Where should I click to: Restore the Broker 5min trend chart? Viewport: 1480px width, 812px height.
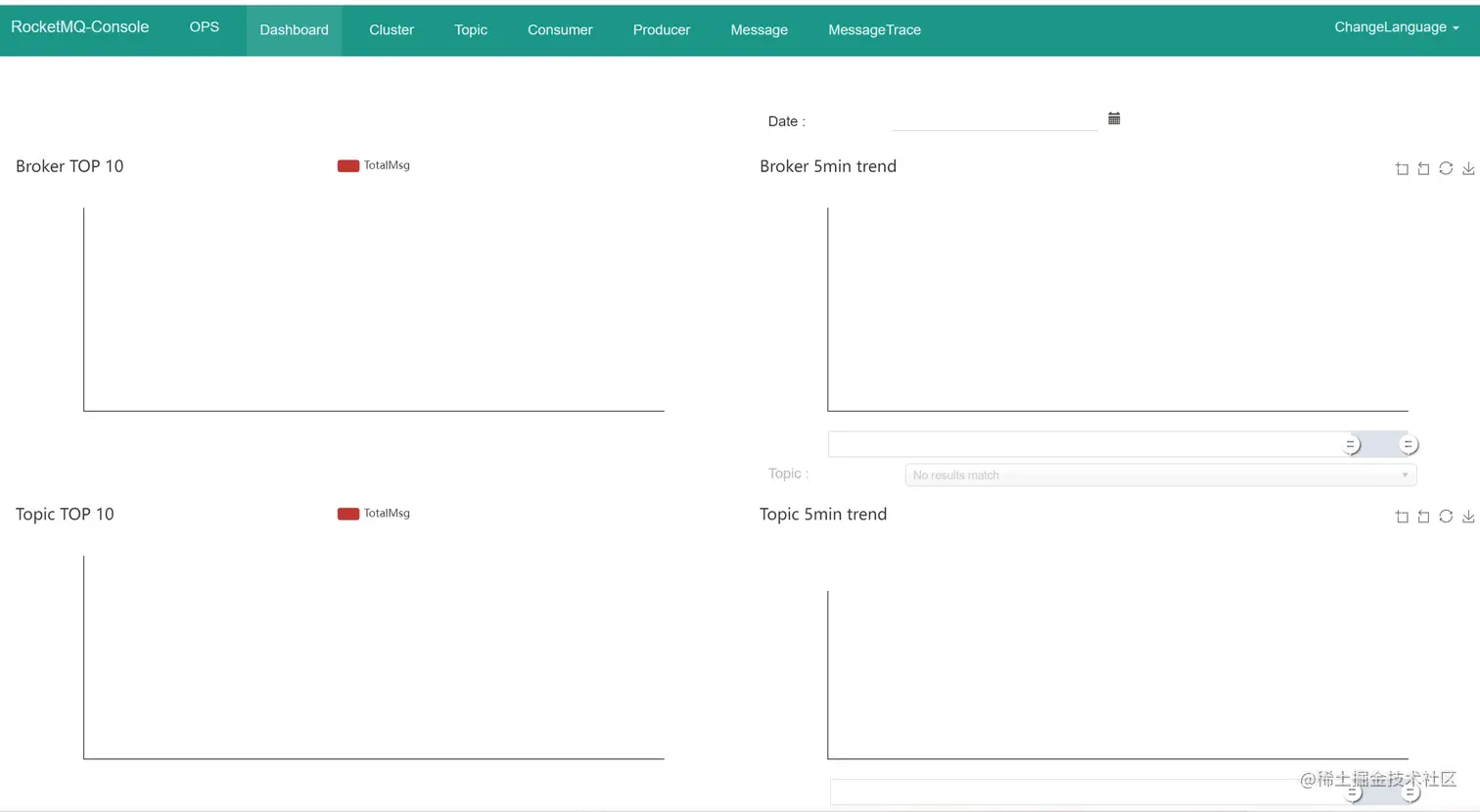(x=1446, y=169)
